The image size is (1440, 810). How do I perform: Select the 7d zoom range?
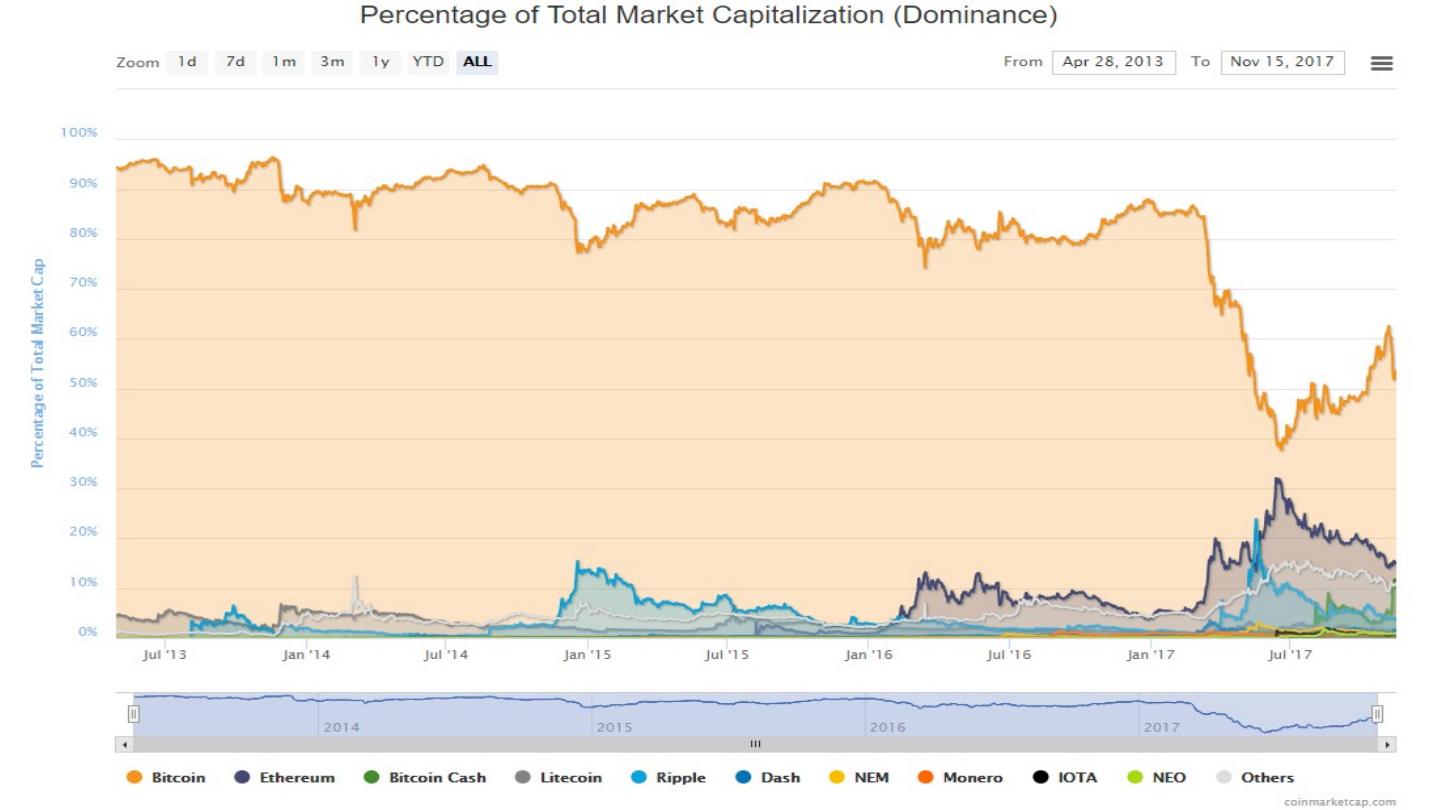(235, 62)
